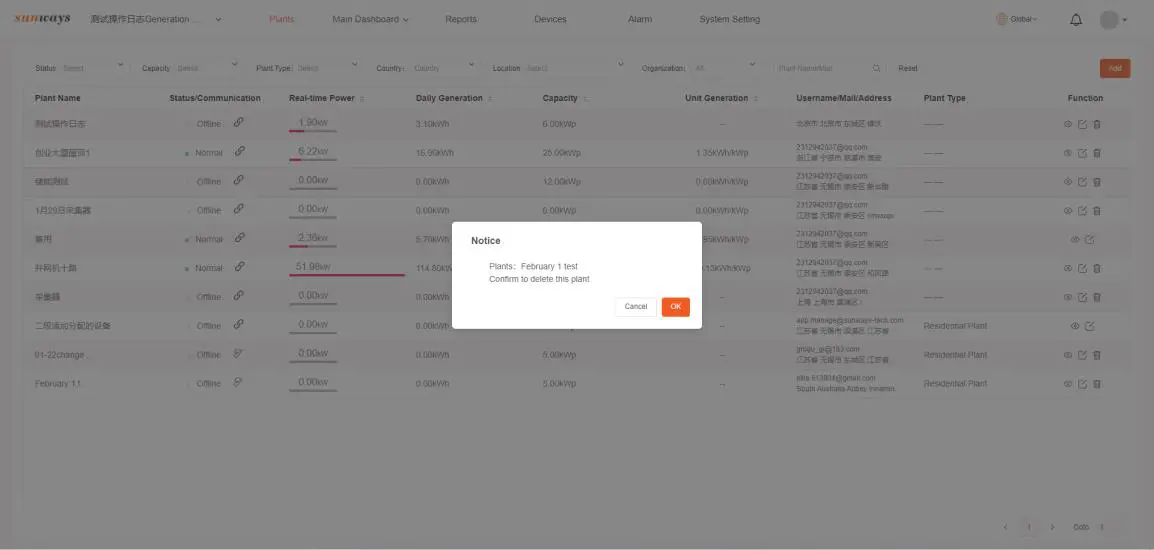
Task: Edit the 01-22change plant
Action: pyautogui.click(x=1082, y=355)
